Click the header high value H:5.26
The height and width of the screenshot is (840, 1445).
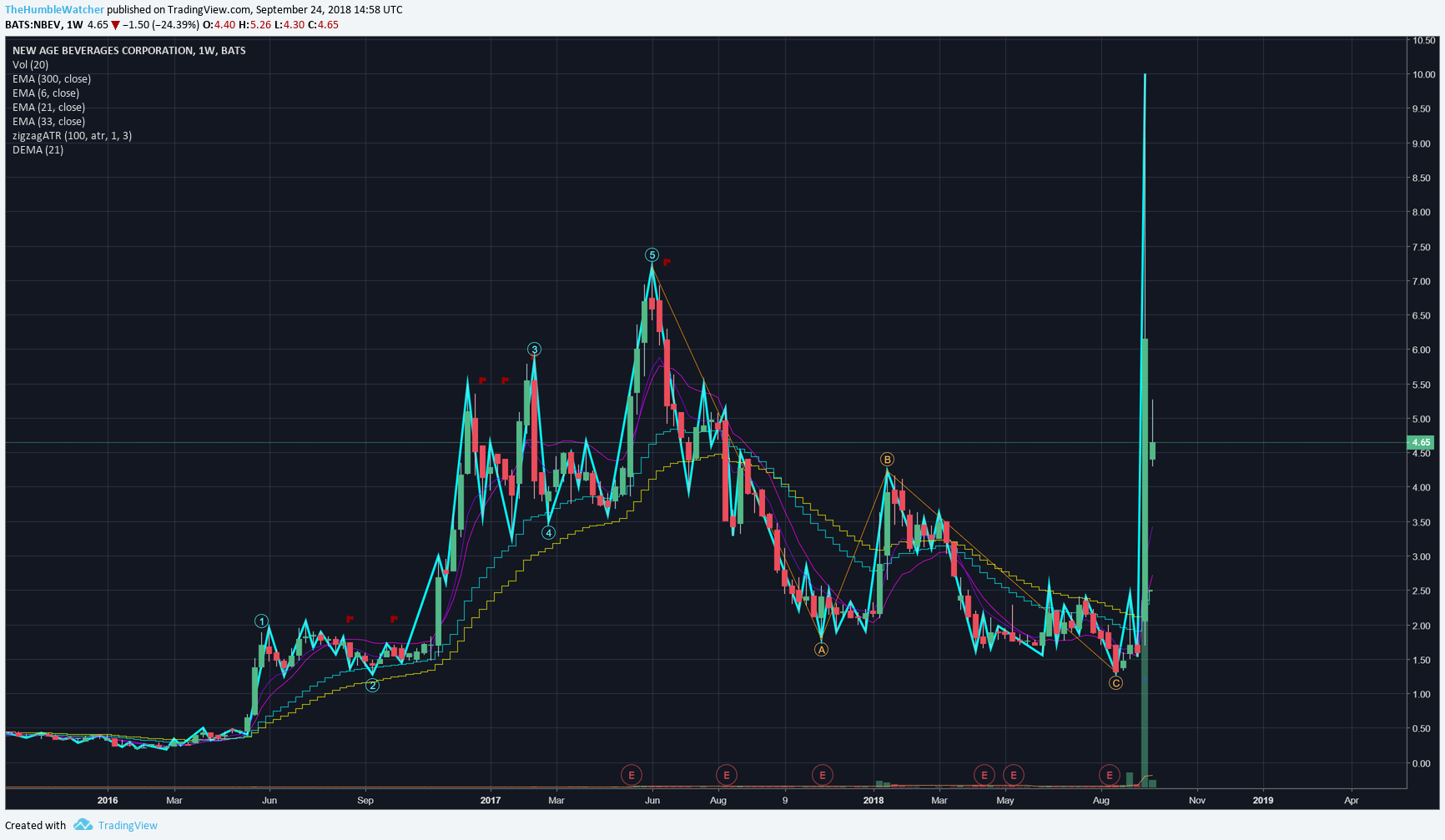pos(254,25)
